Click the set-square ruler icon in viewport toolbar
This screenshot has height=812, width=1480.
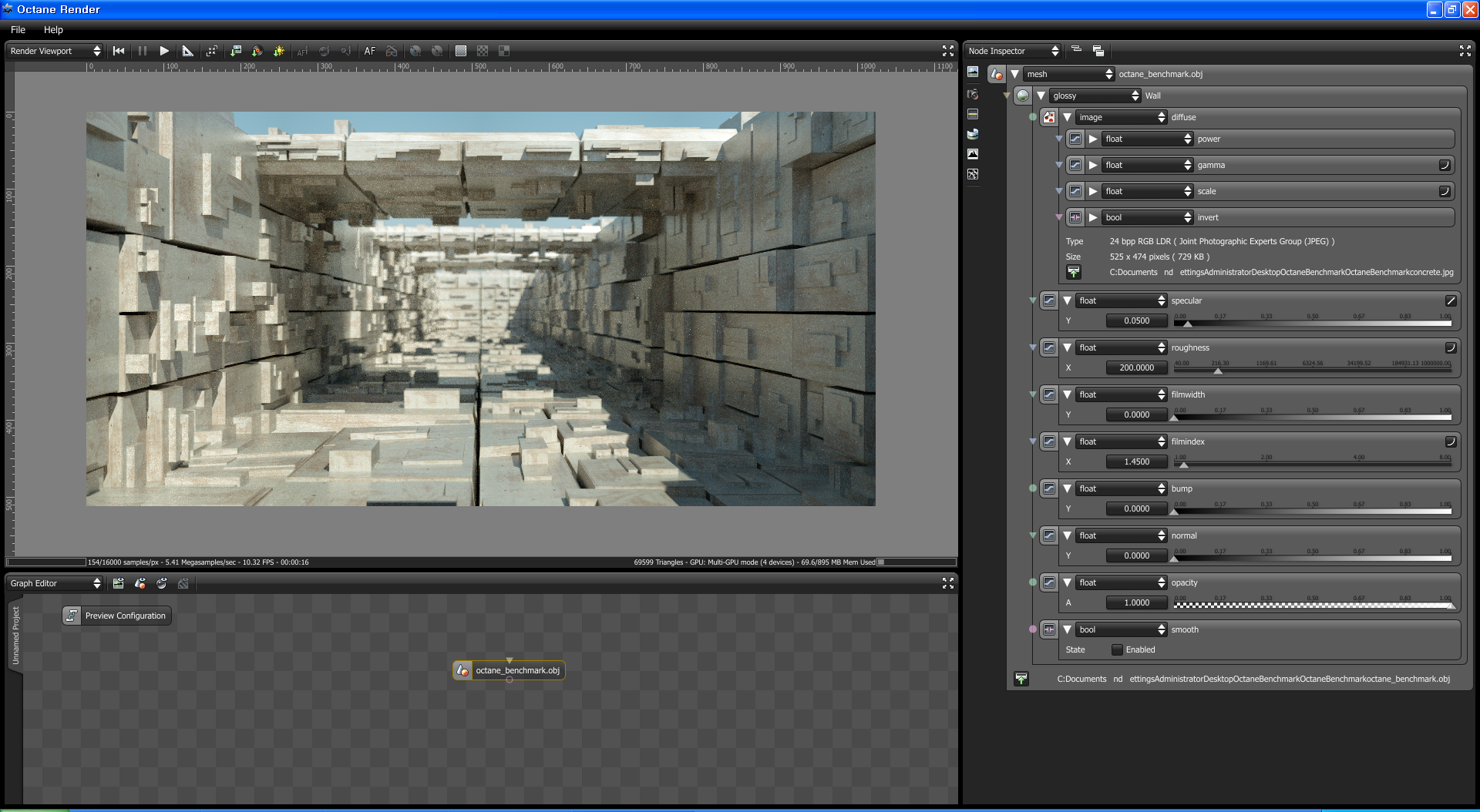click(187, 51)
